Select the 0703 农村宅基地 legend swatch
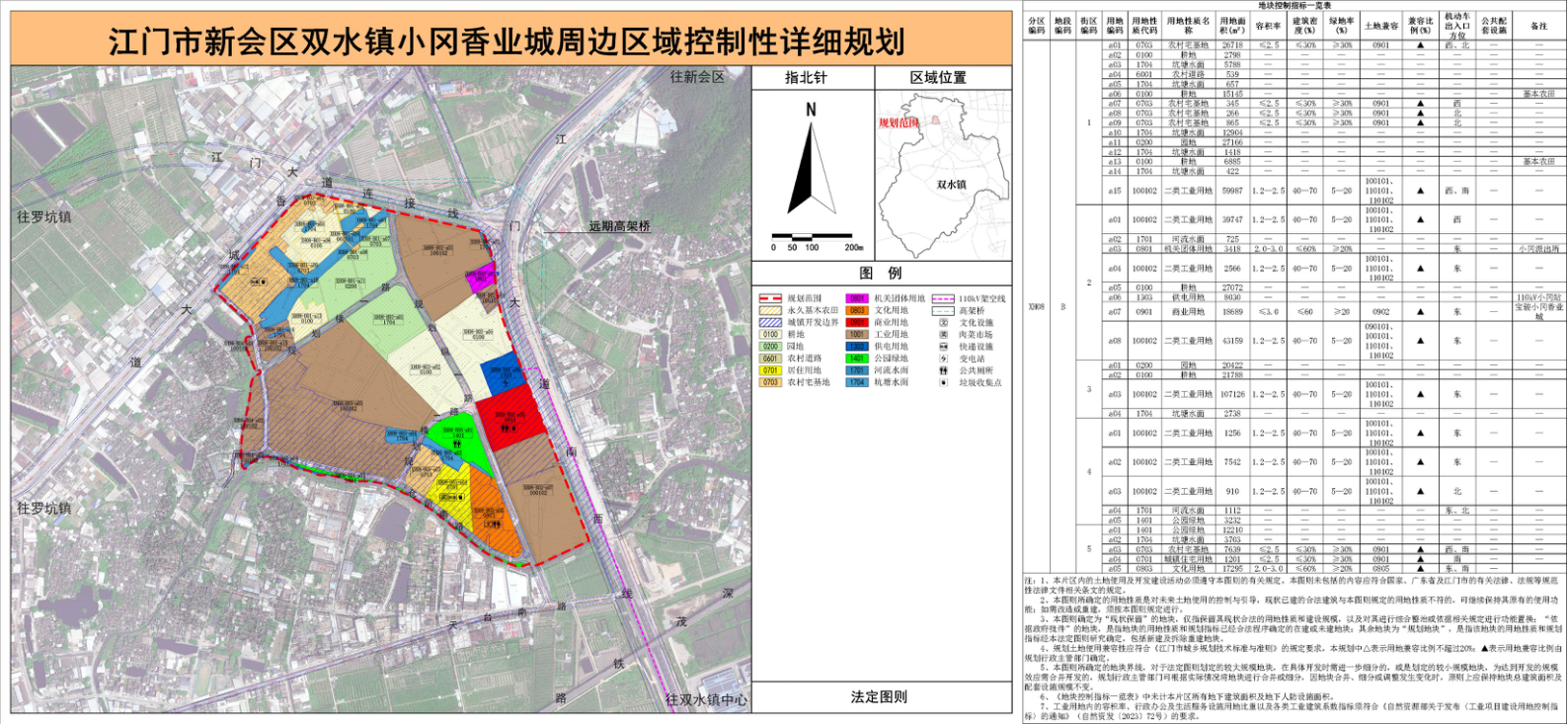Viewport: 1568px width, 725px height. 770,382
